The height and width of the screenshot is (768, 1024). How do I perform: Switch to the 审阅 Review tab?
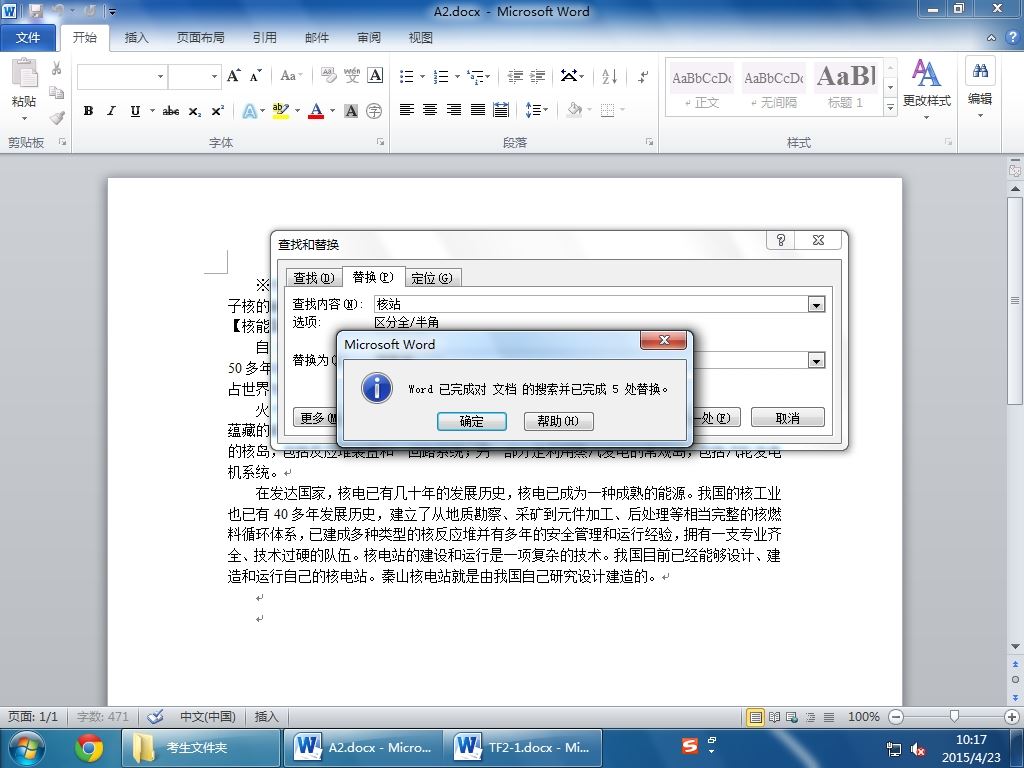click(x=369, y=37)
